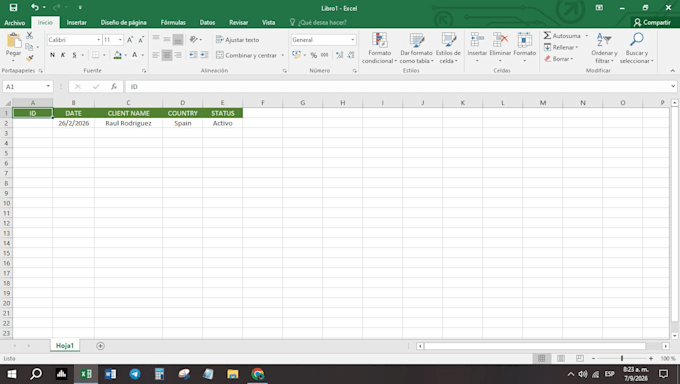
Task: Click the Compartir button
Action: (x=652, y=23)
